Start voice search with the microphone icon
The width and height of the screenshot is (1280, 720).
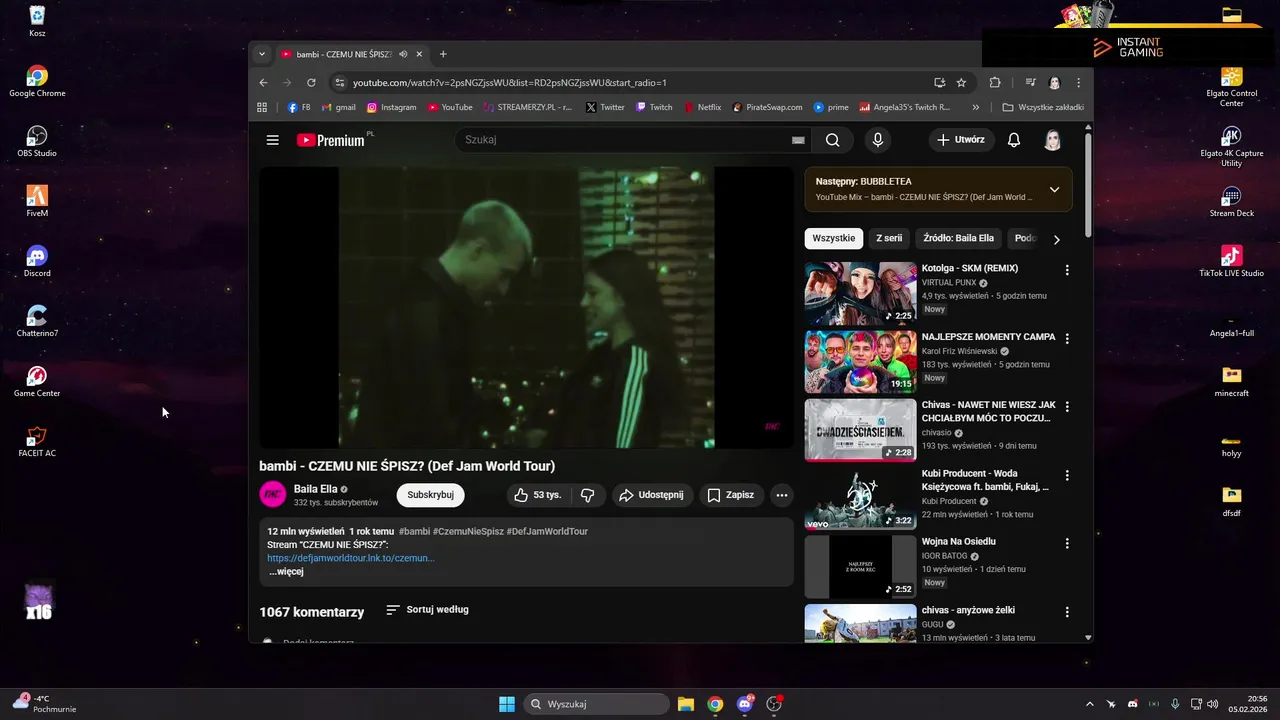click(x=878, y=140)
